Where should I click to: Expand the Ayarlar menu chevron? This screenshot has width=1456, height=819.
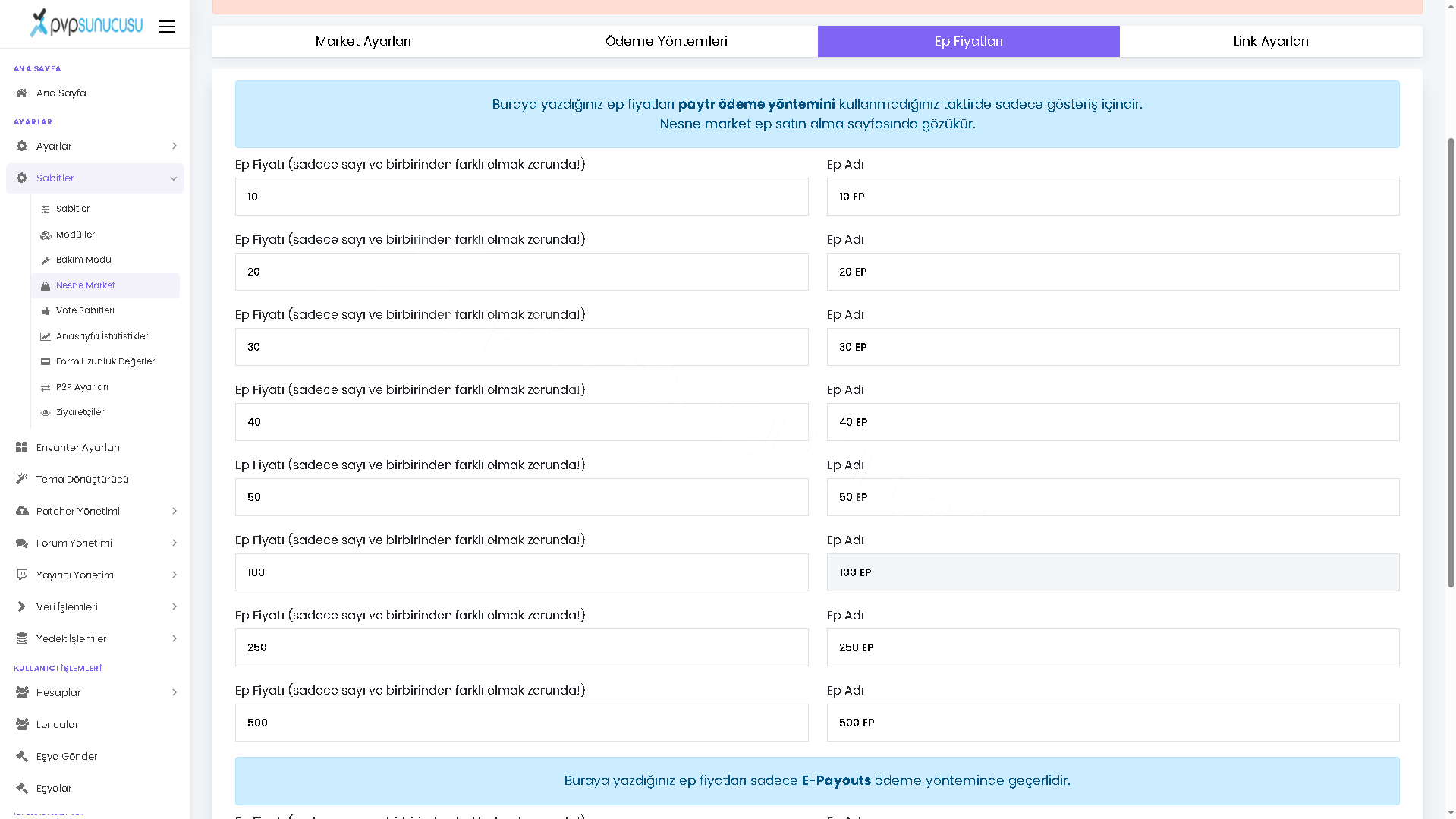[x=174, y=146]
